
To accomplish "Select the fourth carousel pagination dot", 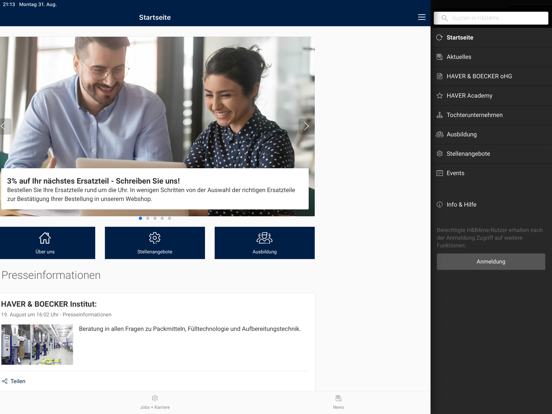I will pos(162,218).
